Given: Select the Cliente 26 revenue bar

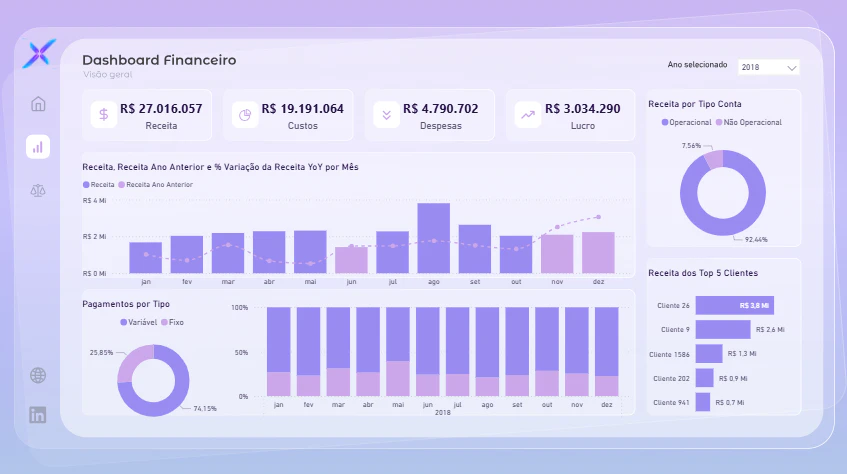Looking at the screenshot, I should tap(735, 305).
